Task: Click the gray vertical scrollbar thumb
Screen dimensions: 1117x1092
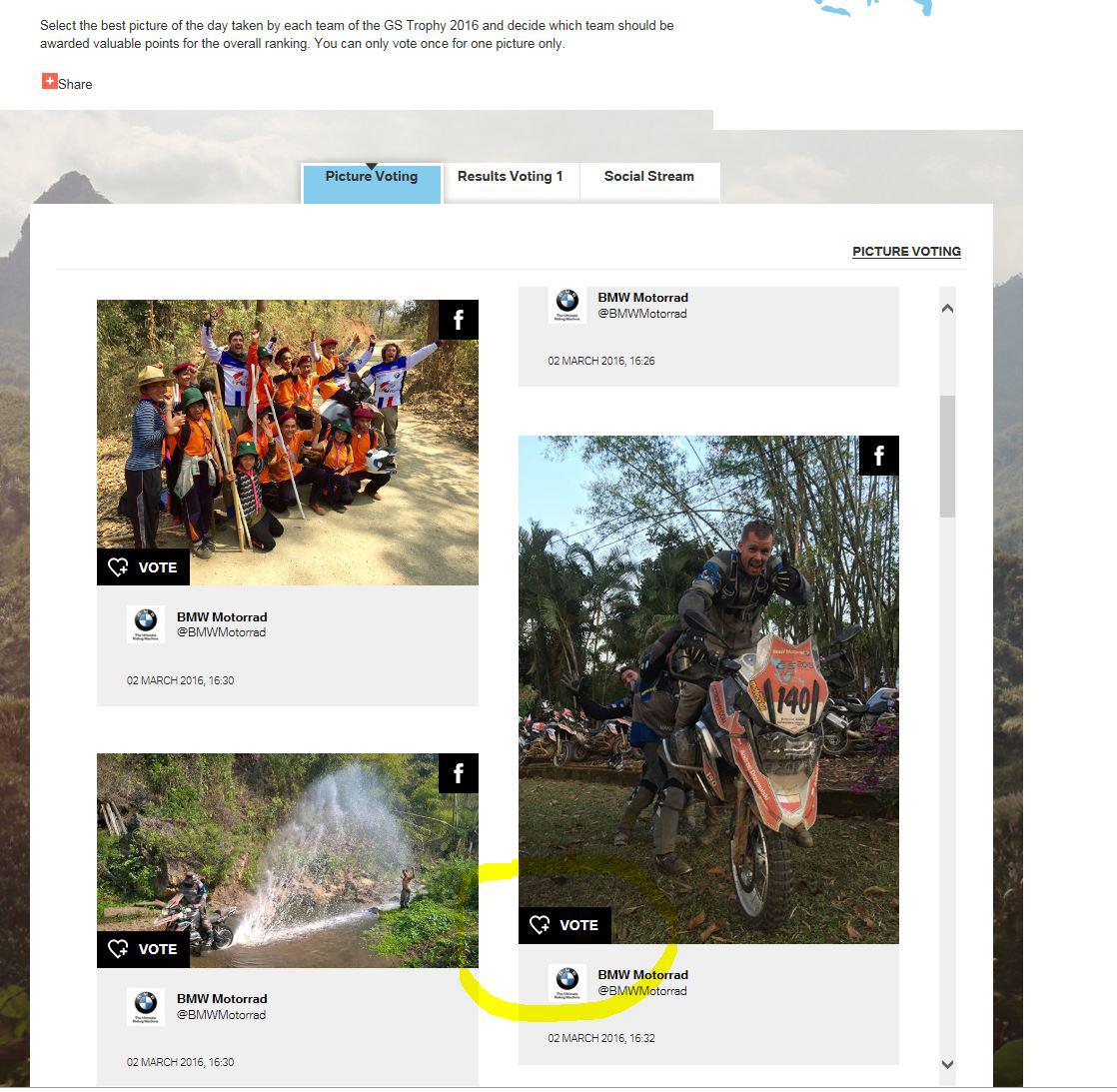Action: (x=947, y=457)
